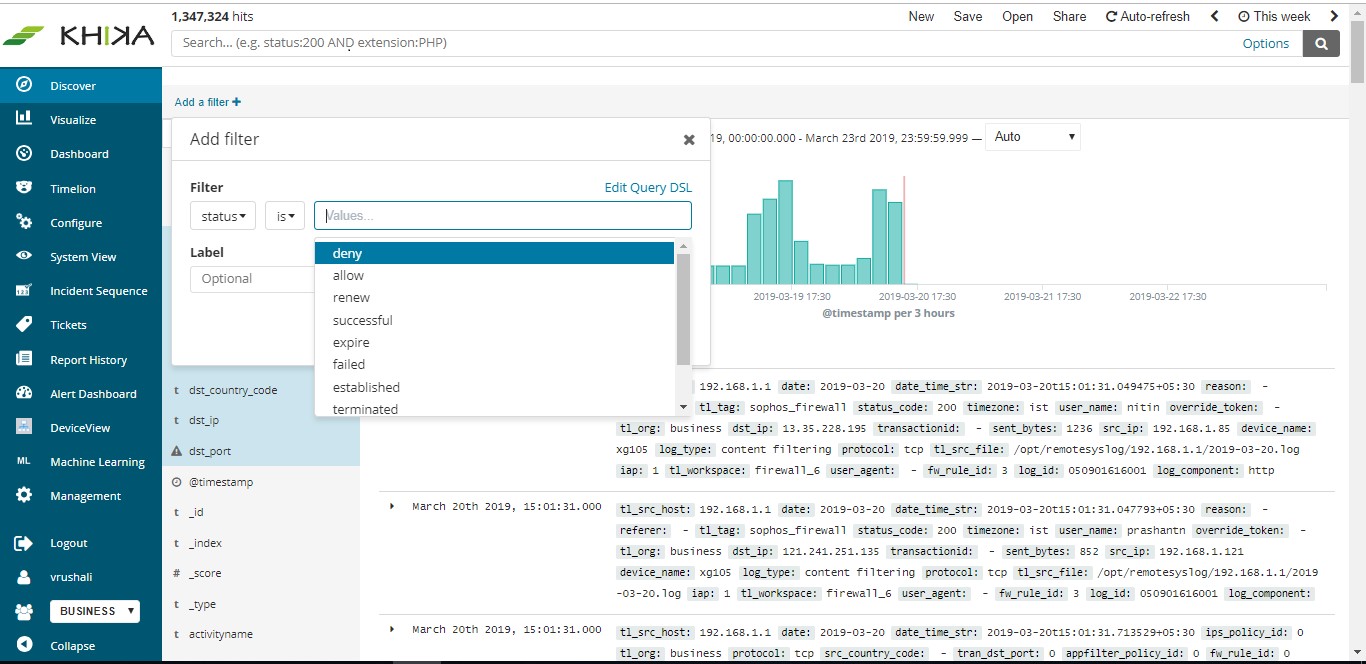The width and height of the screenshot is (1366, 664).
Task: Click Edit Query DSL link
Action: [648, 187]
